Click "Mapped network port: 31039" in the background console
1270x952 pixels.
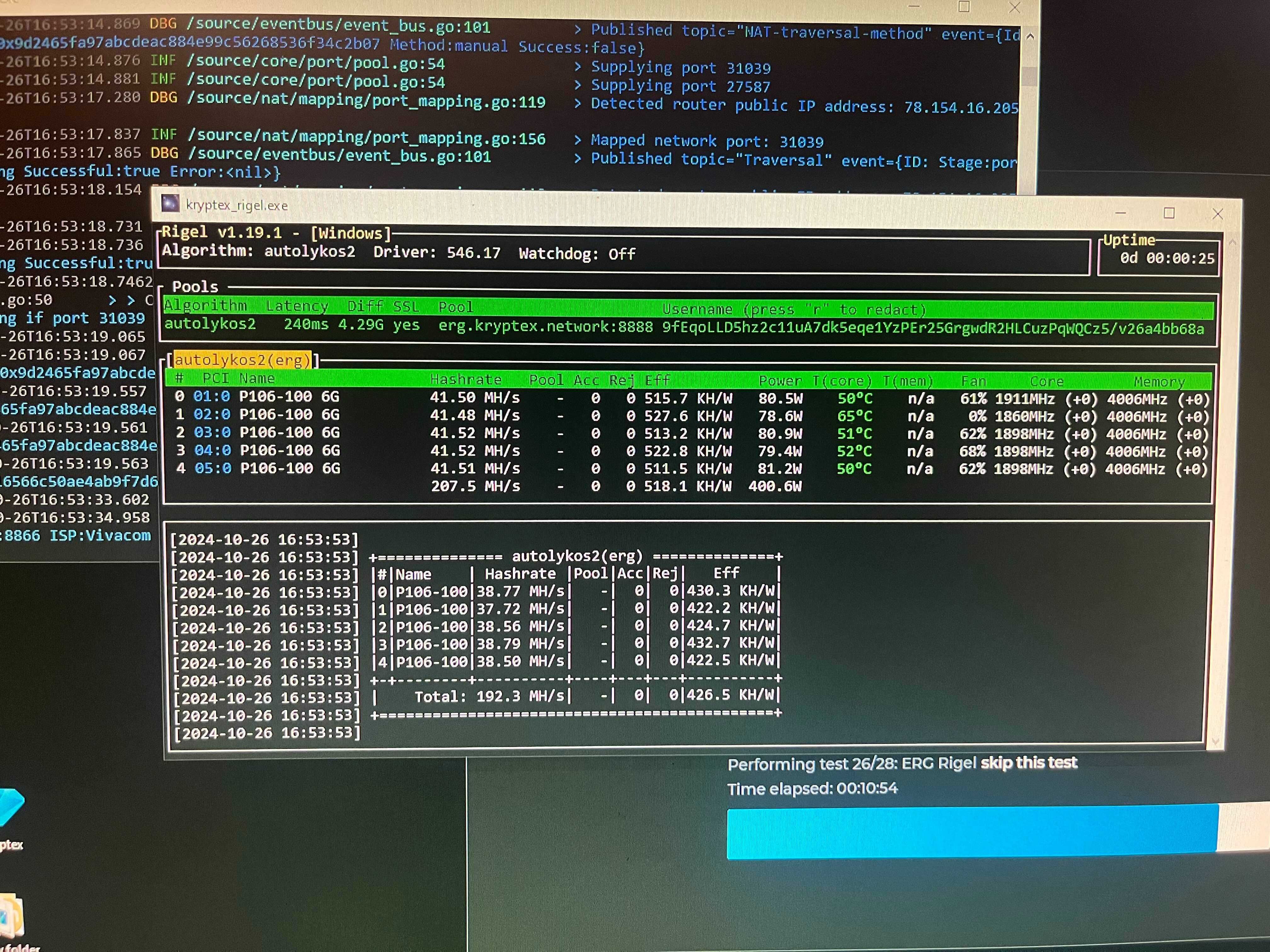[707, 141]
